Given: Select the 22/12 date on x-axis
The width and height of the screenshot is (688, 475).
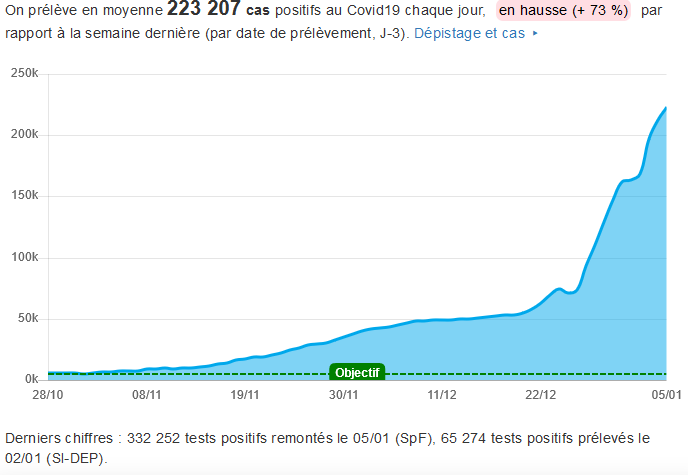Looking at the screenshot, I should 542,395.
